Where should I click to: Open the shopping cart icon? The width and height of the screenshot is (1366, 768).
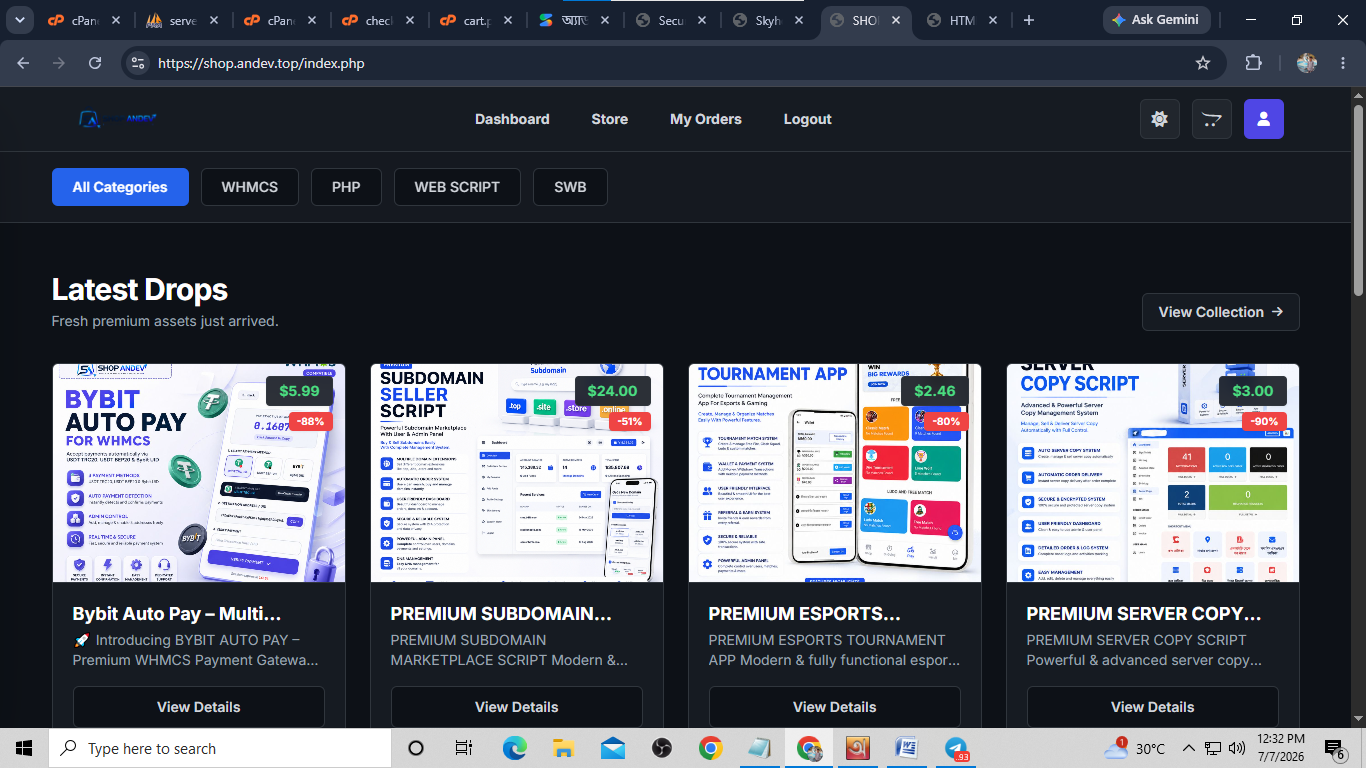[1212, 119]
